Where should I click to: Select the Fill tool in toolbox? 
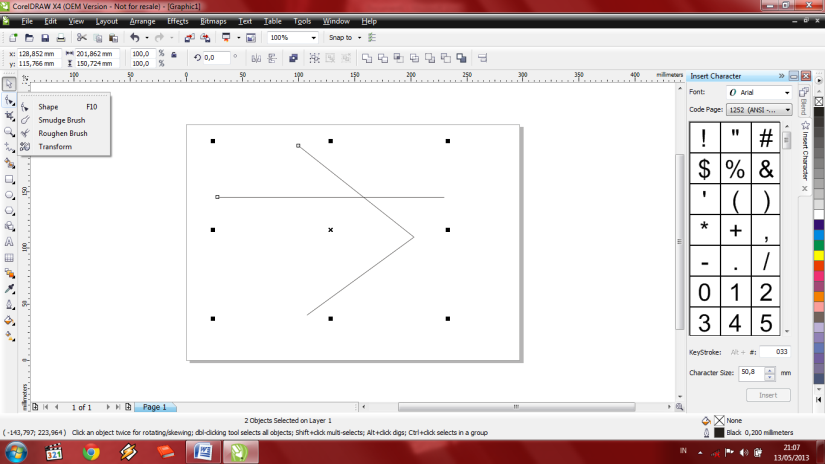[9, 321]
